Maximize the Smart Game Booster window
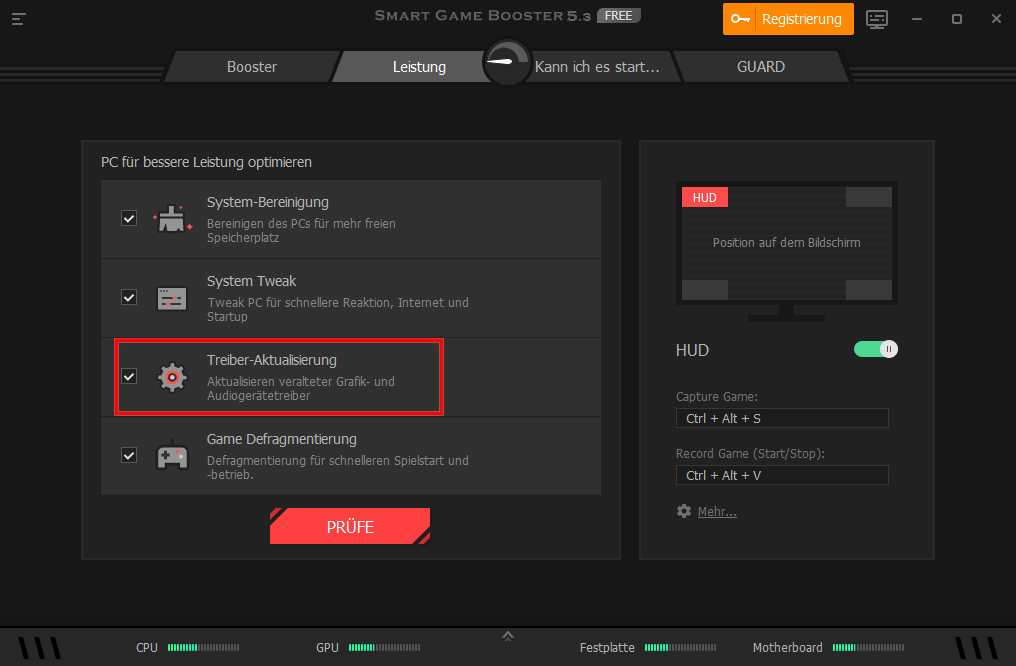1016x666 pixels. [x=956, y=19]
